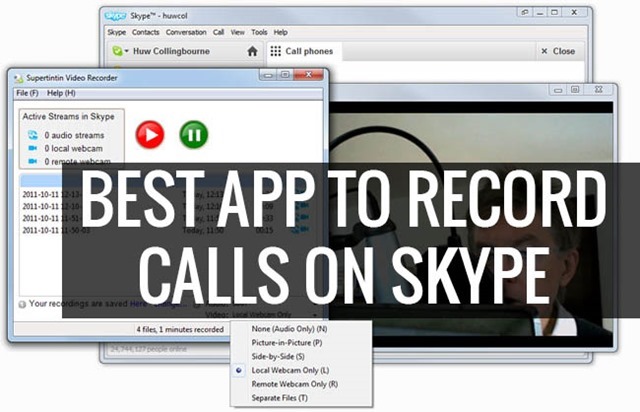Choose Side-by-Side (S) video mode

(x=278, y=356)
